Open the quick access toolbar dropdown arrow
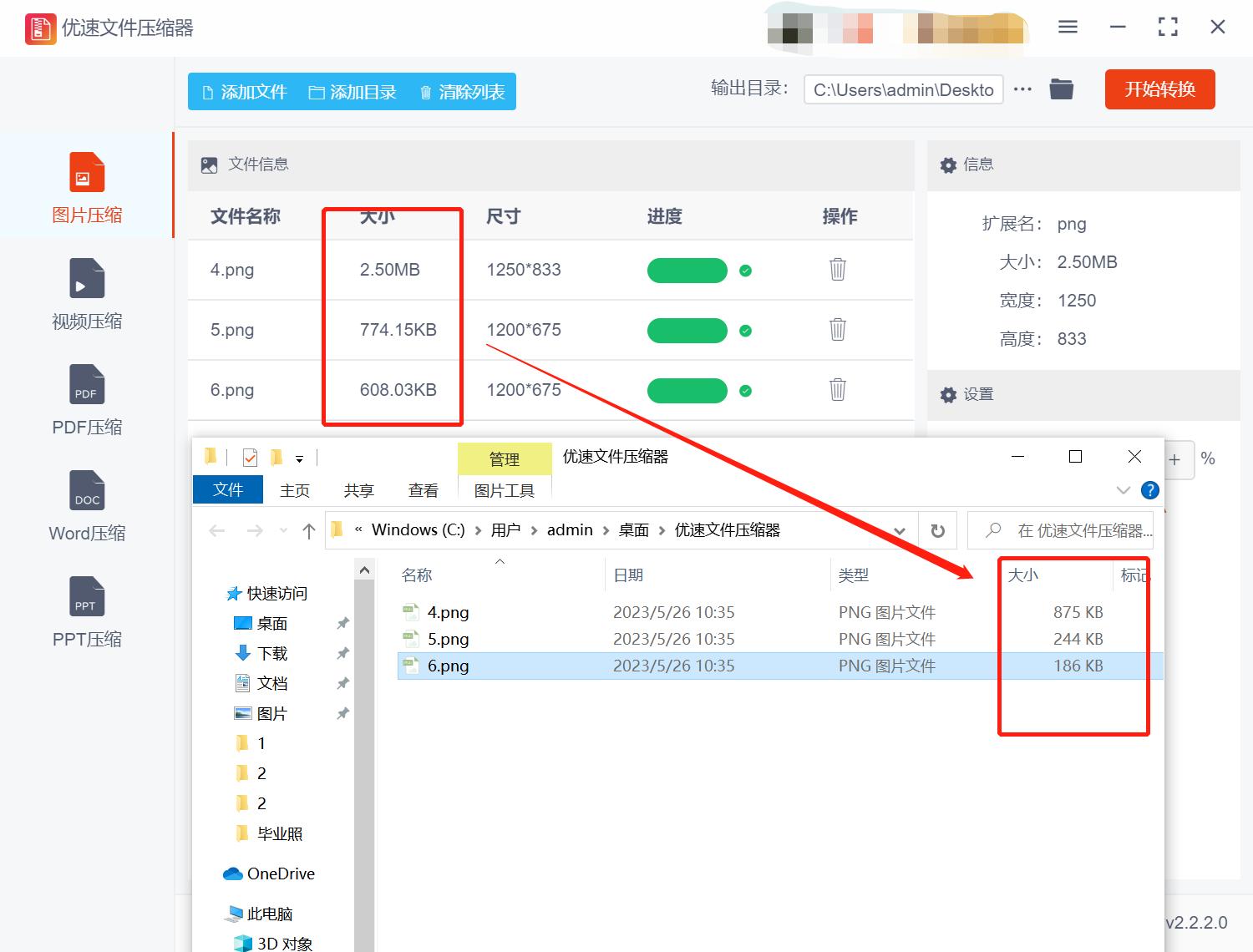1253x952 pixels. click(300, 457)
